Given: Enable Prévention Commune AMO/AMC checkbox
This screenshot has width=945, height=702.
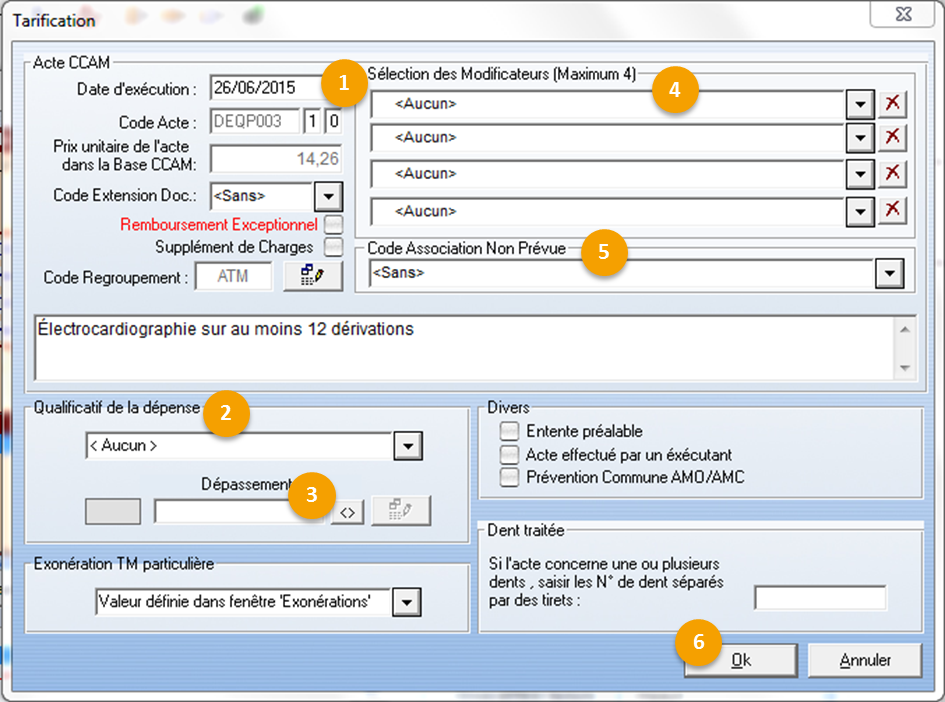Looking at the screenshot, I should tap(511, 477).
